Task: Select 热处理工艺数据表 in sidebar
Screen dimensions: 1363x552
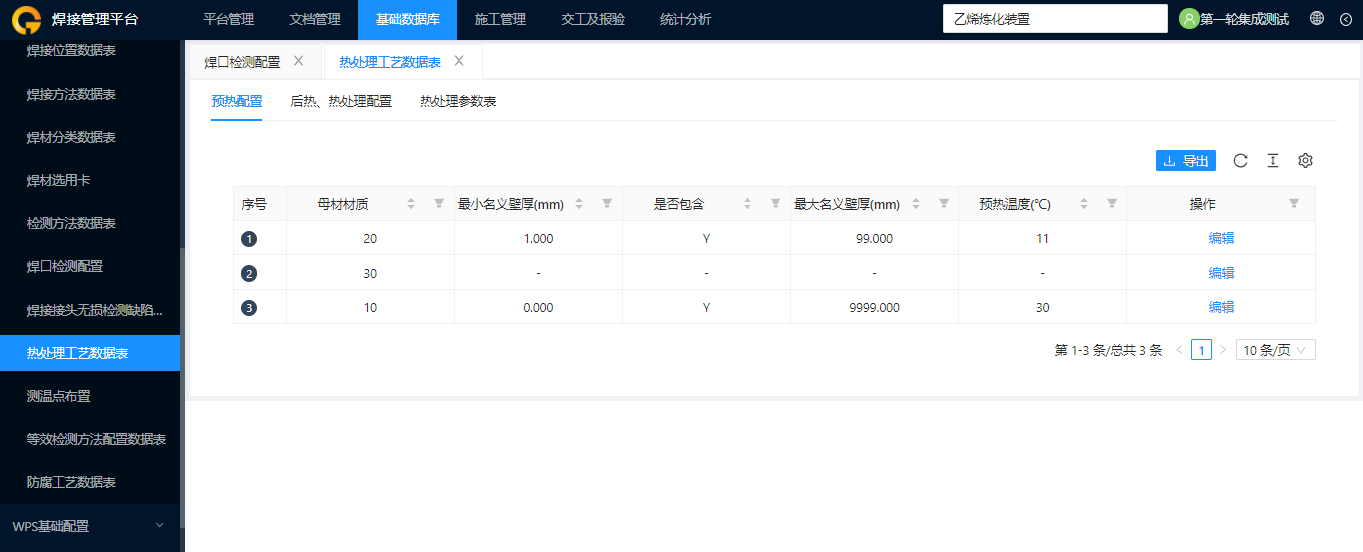Action: (90, 353)
